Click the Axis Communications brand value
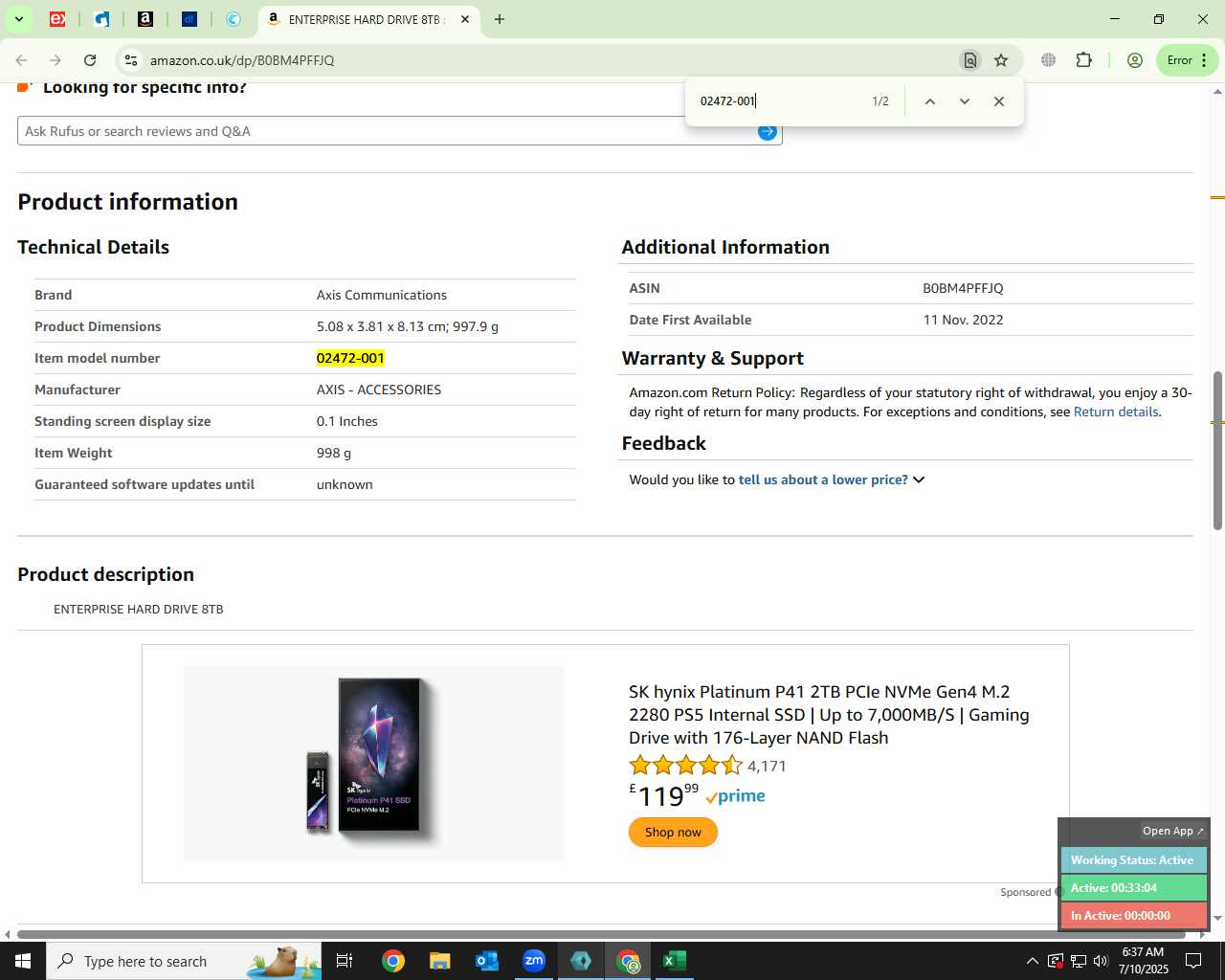Viewport: 1225px width, 980px height. coord(382,295)
